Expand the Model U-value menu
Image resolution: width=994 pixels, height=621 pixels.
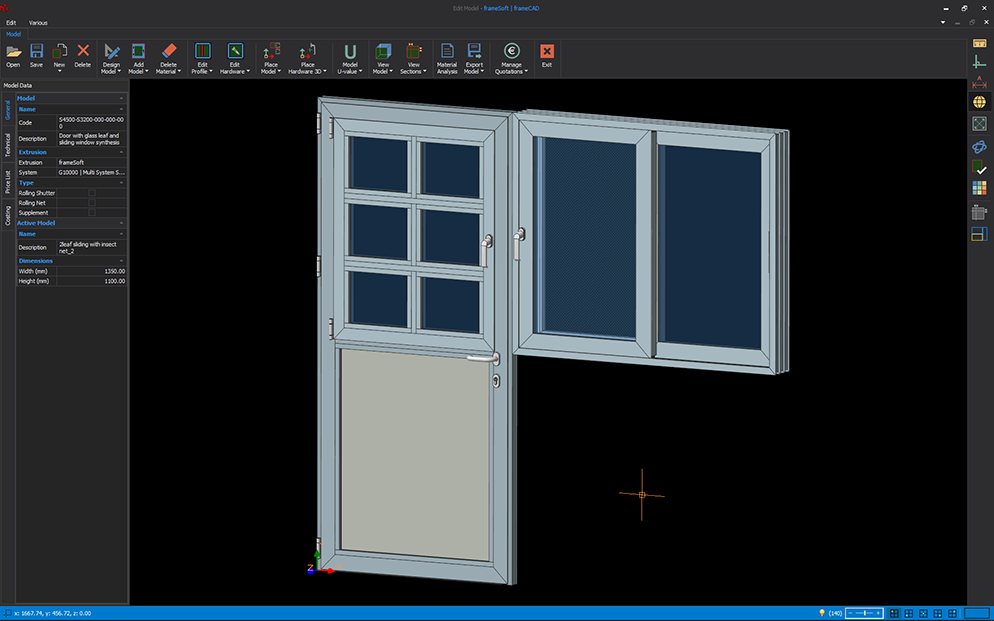coord(350,59)
